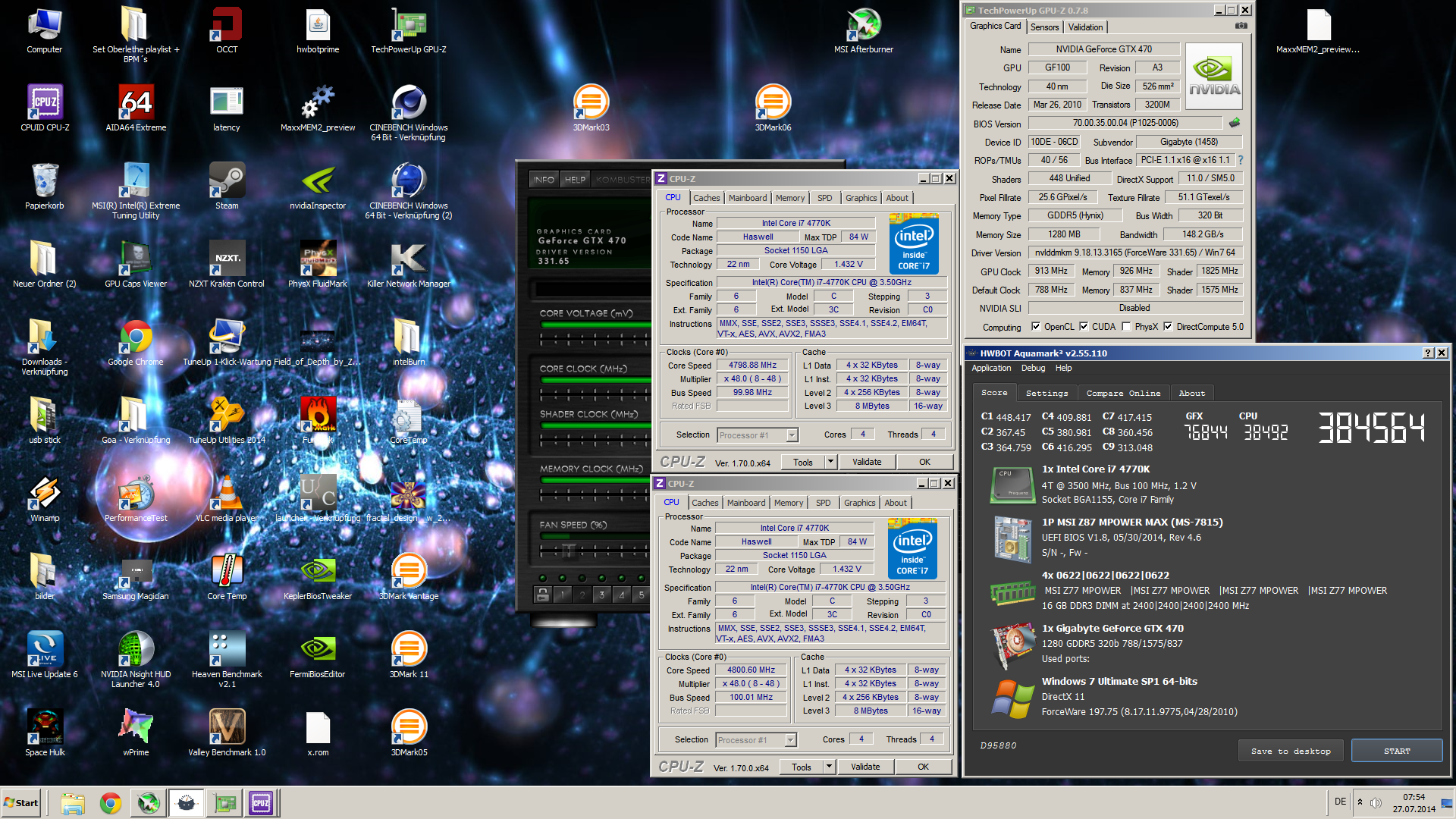Launch Google Chrome from desktop
This screenshot has height=819, width=1456.
pos(136,344)
